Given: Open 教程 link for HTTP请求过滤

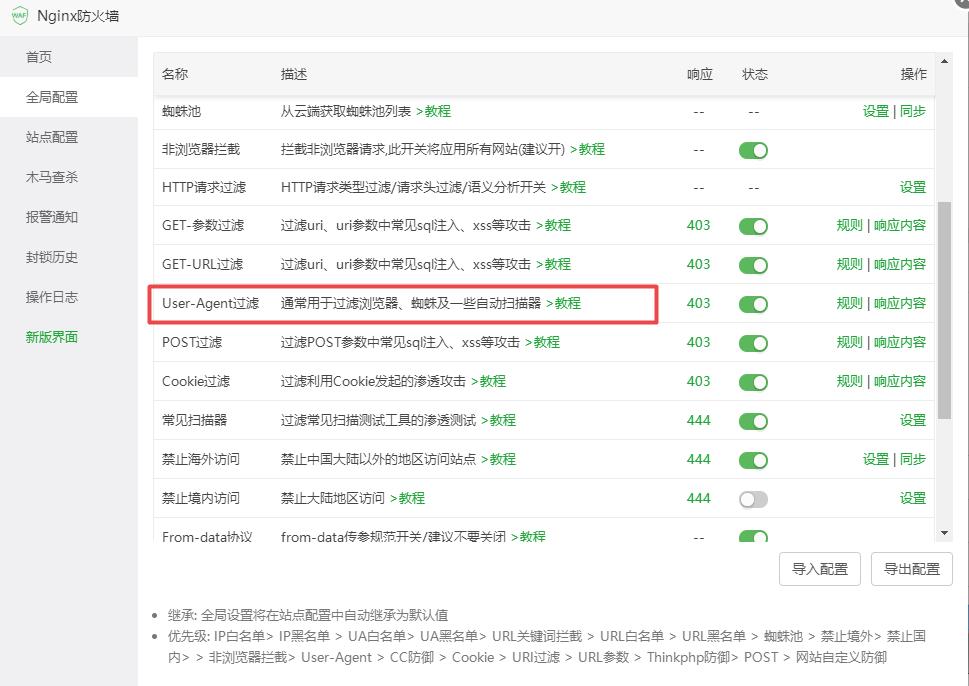Looking at the screenshot, I should pos(569,187).
